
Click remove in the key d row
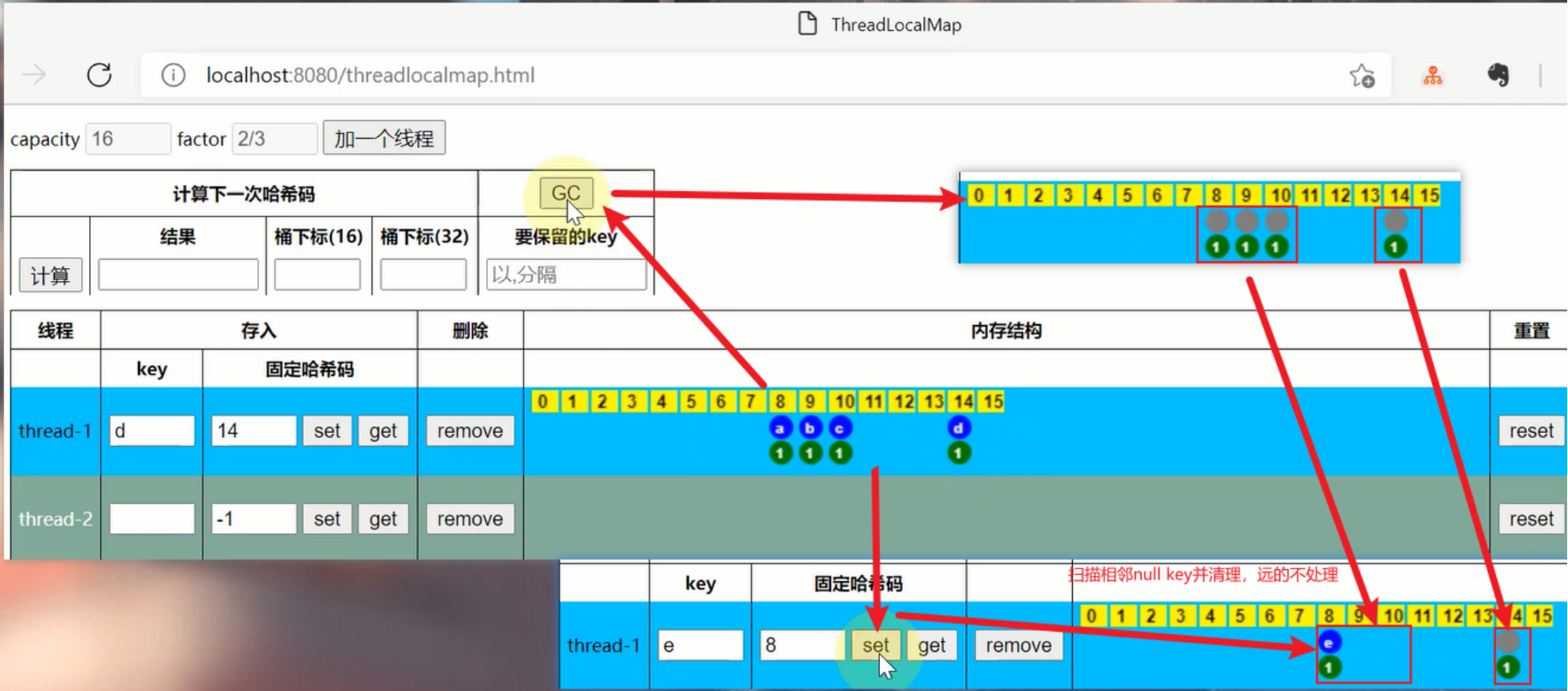click(470, 430)
